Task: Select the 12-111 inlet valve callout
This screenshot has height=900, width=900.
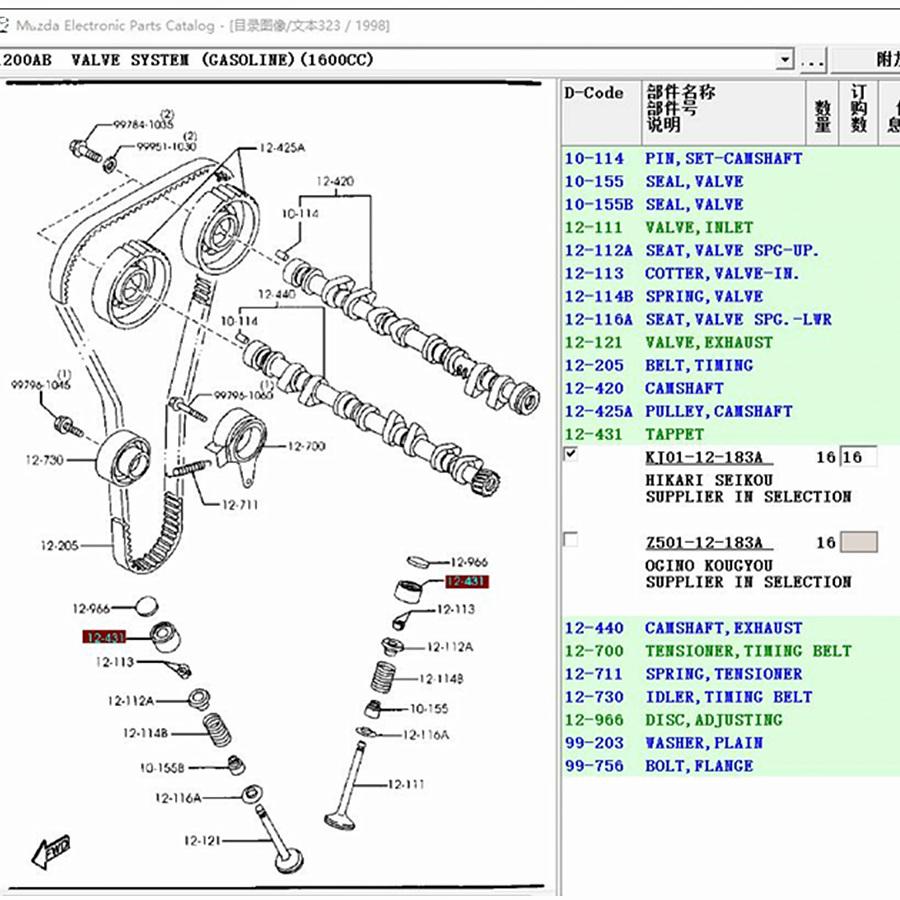Action: coord(405,784)
